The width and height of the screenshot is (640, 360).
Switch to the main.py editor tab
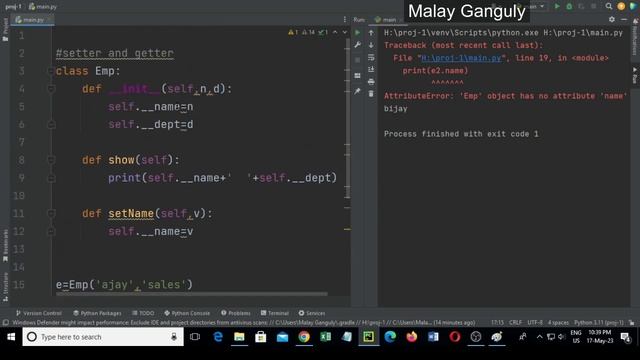pos(33,20)
